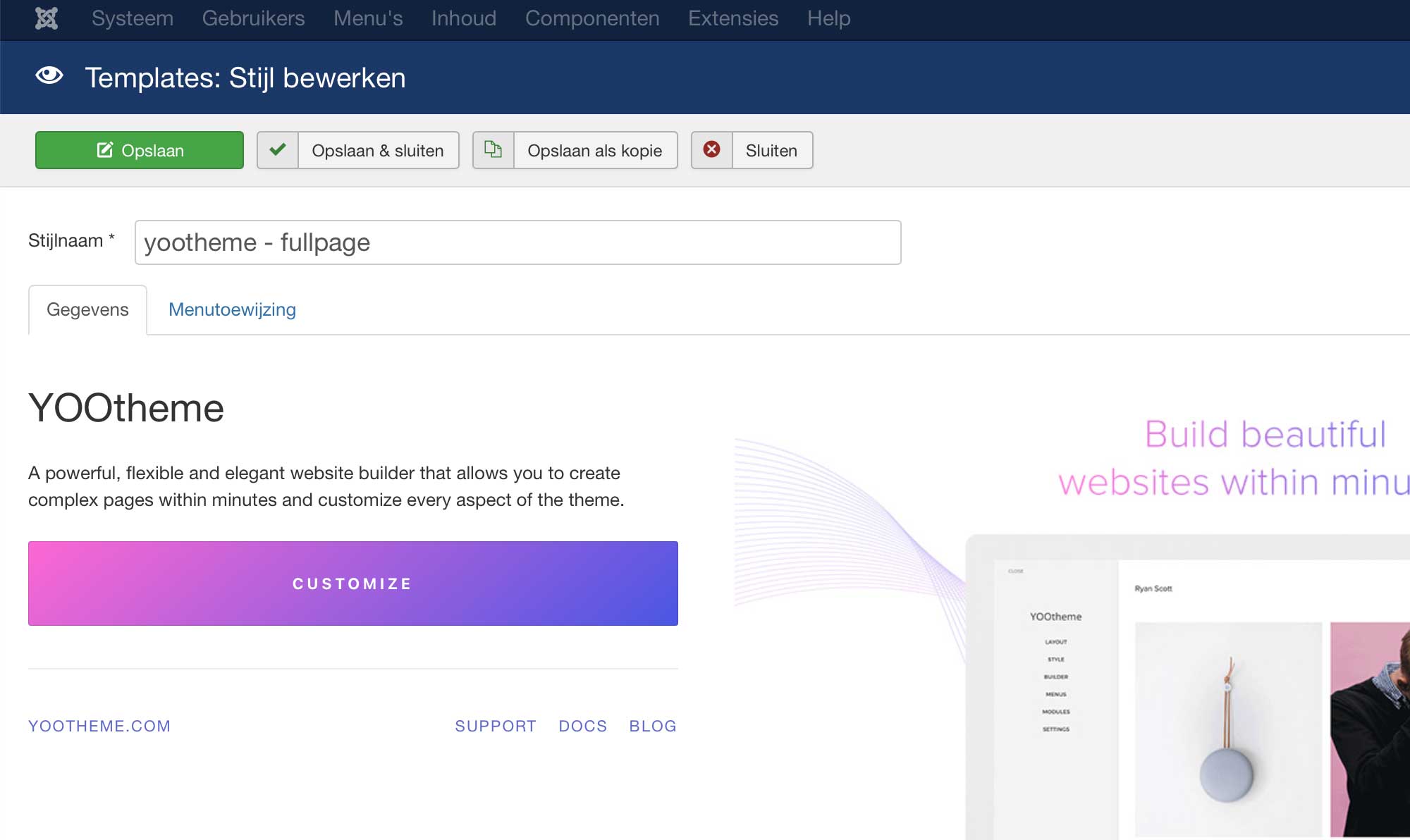Click the green checkmark save-and-close icon
This screenshot has height=840, width=1410.
pyautogui.click(x=278, y=149)
